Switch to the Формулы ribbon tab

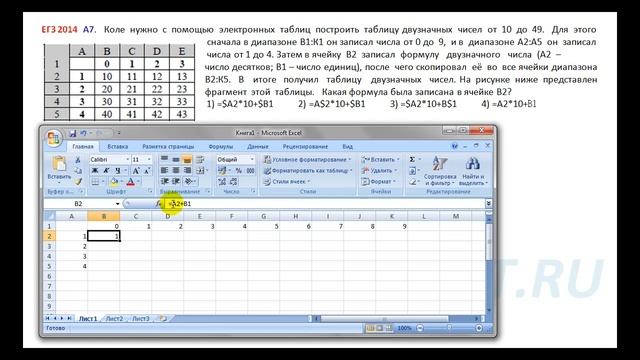click(x=220, y=147)
